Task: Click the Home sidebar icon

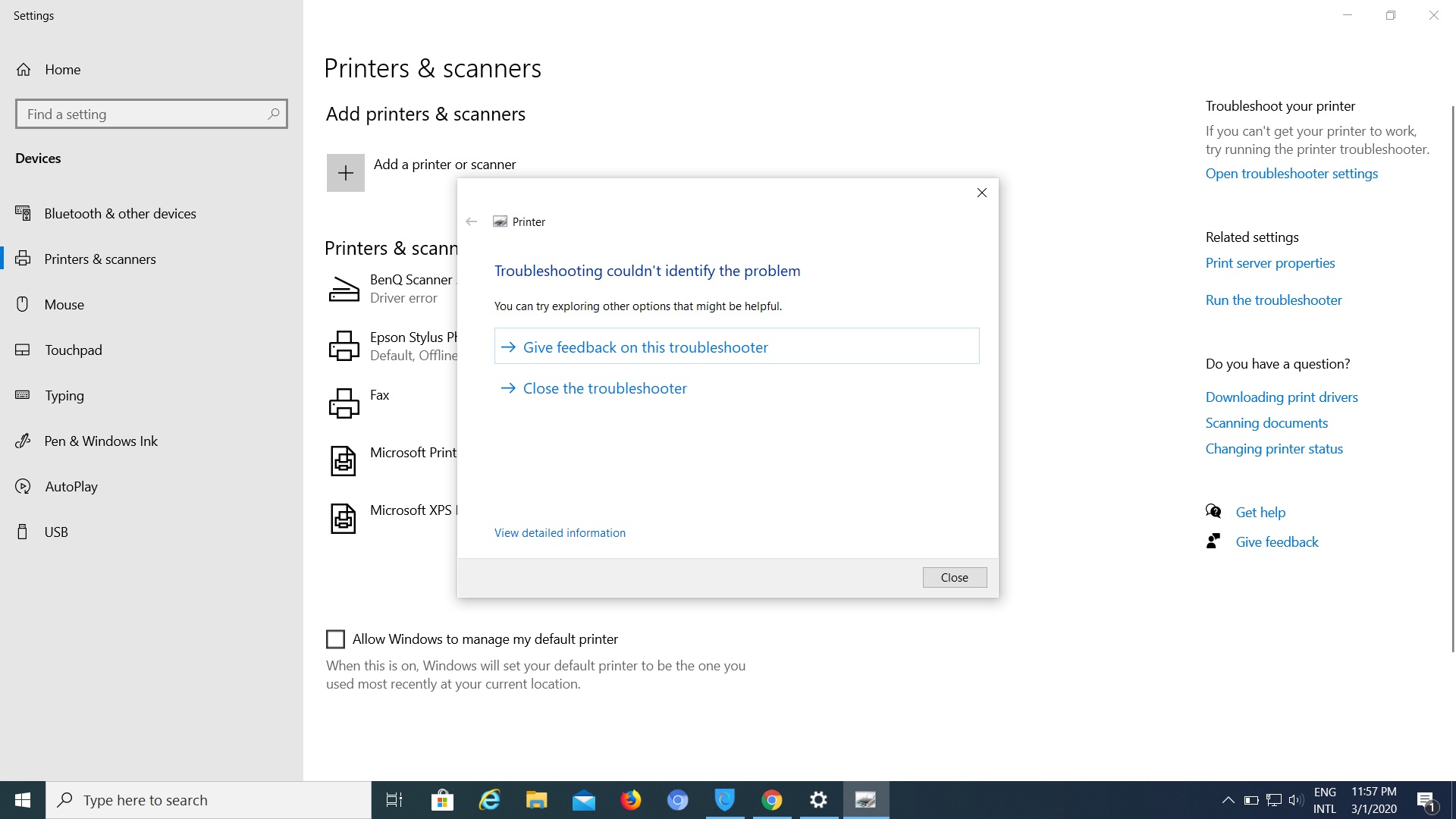Action: coord(24,69)
